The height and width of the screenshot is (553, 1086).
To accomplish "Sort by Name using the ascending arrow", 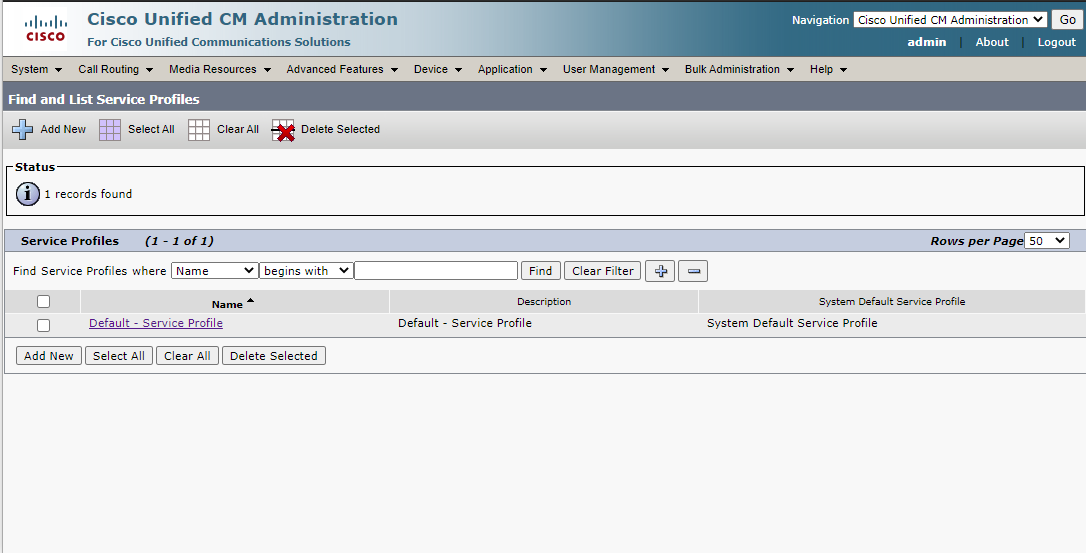I will pos(251,300).
